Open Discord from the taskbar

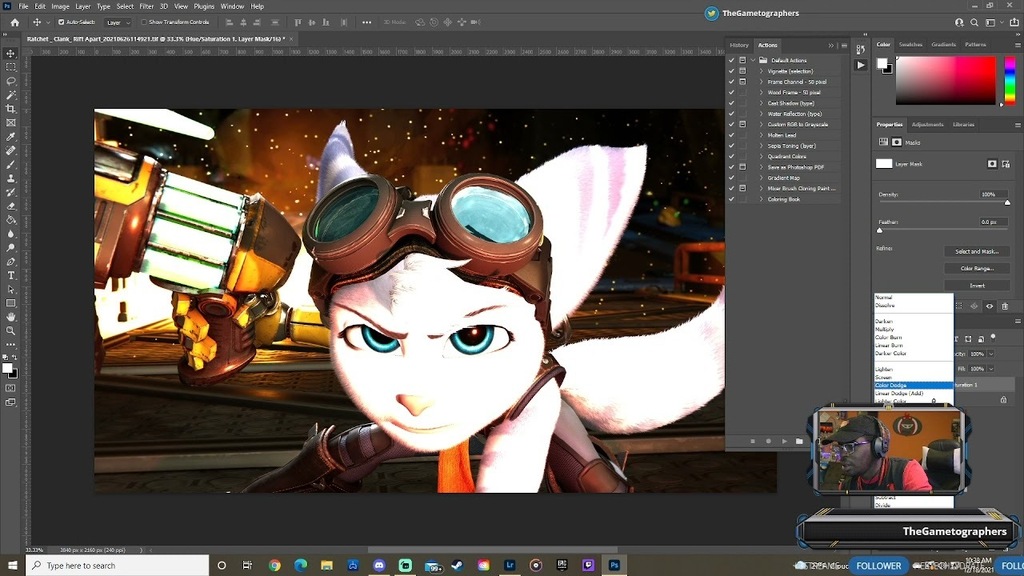pos(379,566)
